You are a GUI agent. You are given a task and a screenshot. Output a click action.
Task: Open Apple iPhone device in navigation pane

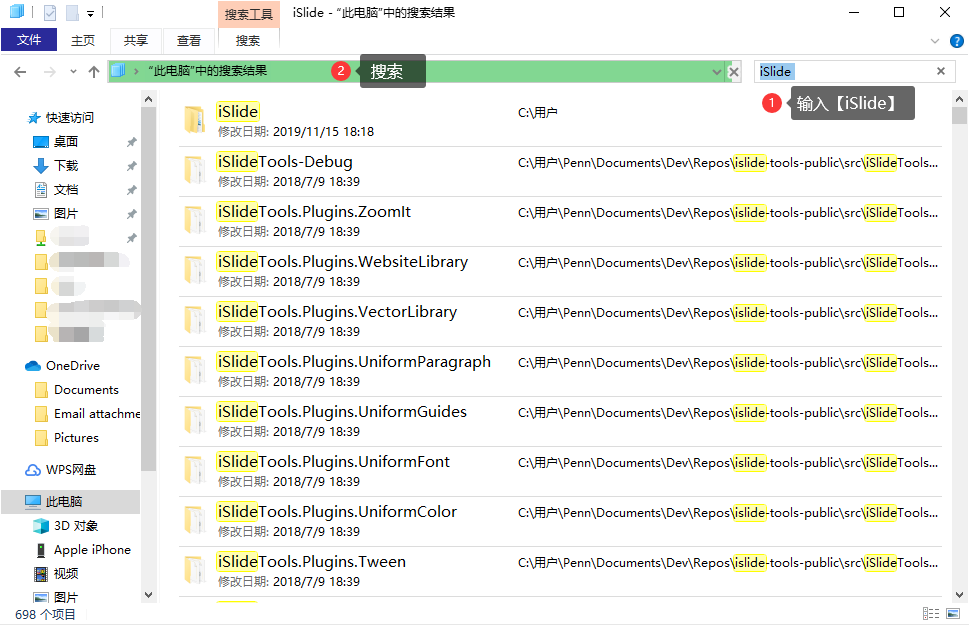(x=92, y=550)
